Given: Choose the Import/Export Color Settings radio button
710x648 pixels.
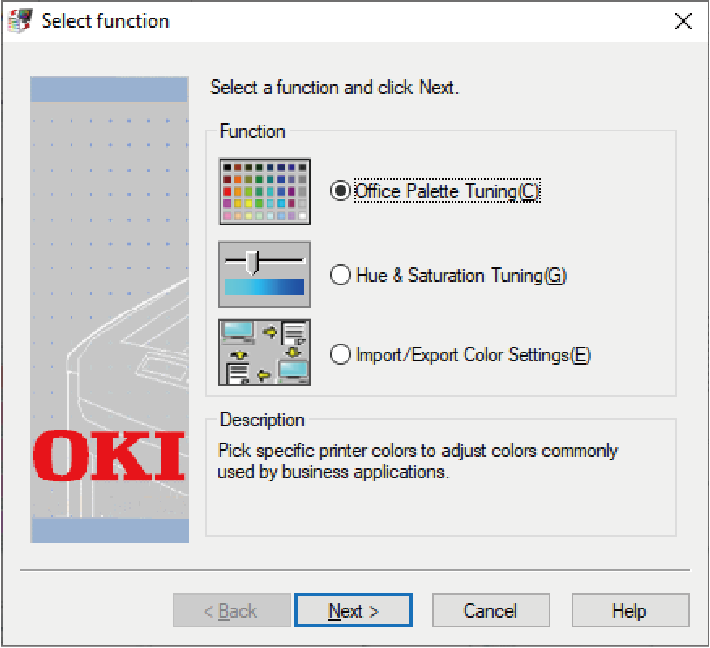Looking at the screenshot, I should click(341, 354).
